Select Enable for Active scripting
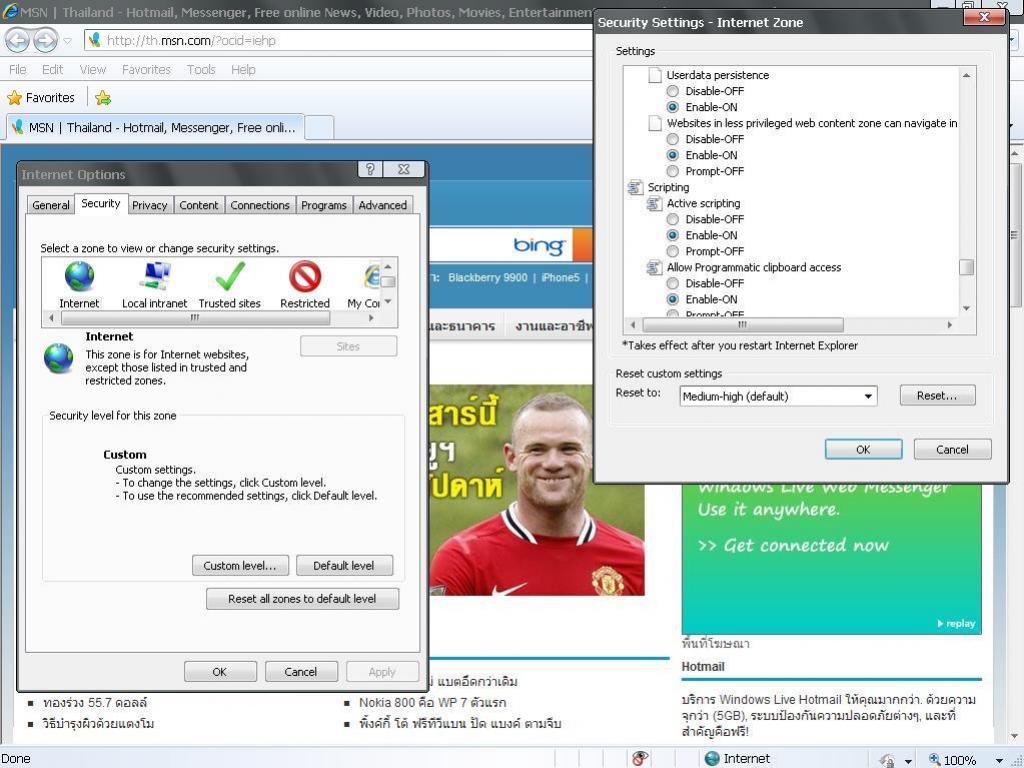Viewport: 1024px width, 768px height. coord(673,235)
